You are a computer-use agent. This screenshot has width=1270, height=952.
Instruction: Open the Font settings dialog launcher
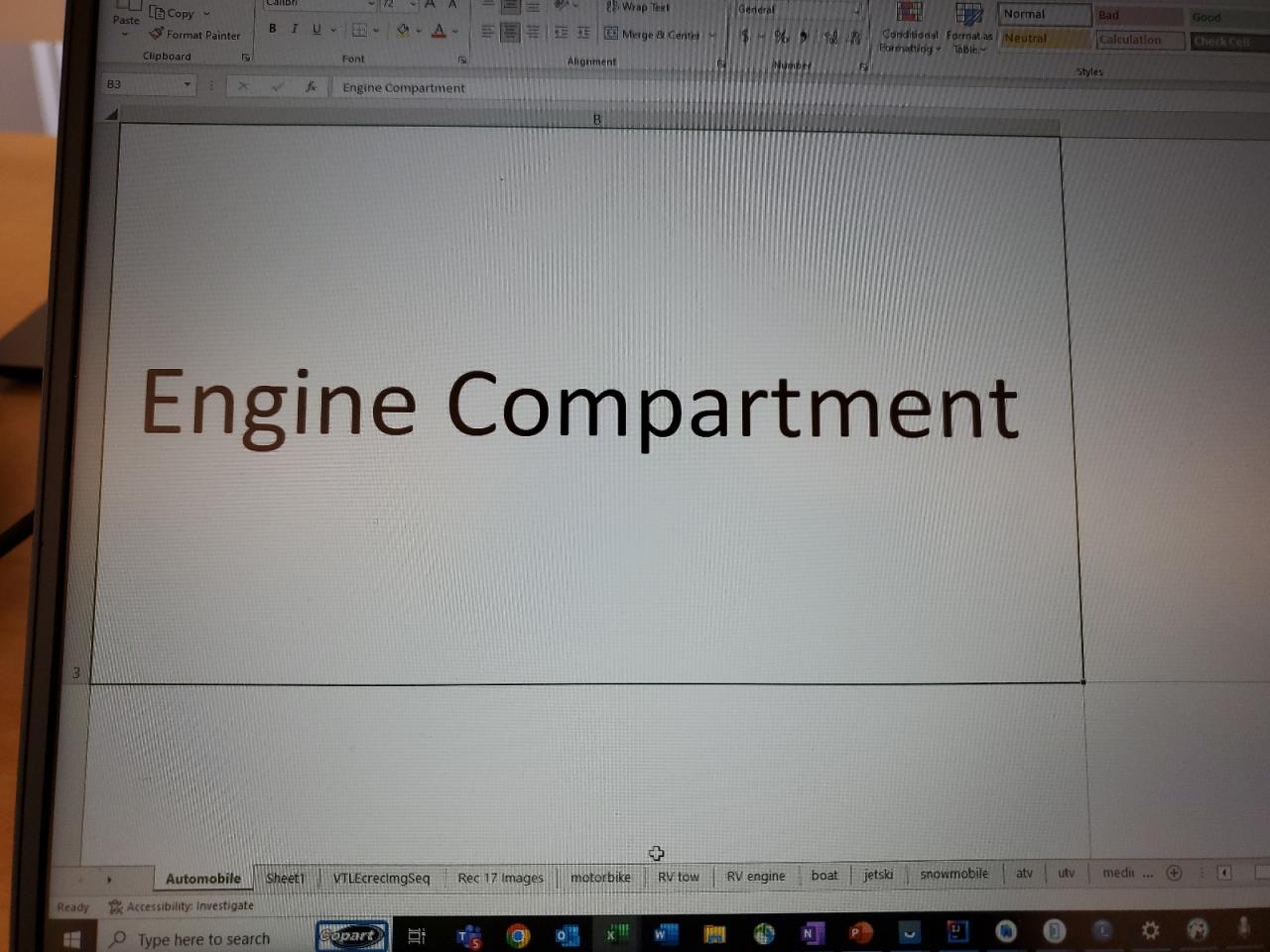pos(462,60)
